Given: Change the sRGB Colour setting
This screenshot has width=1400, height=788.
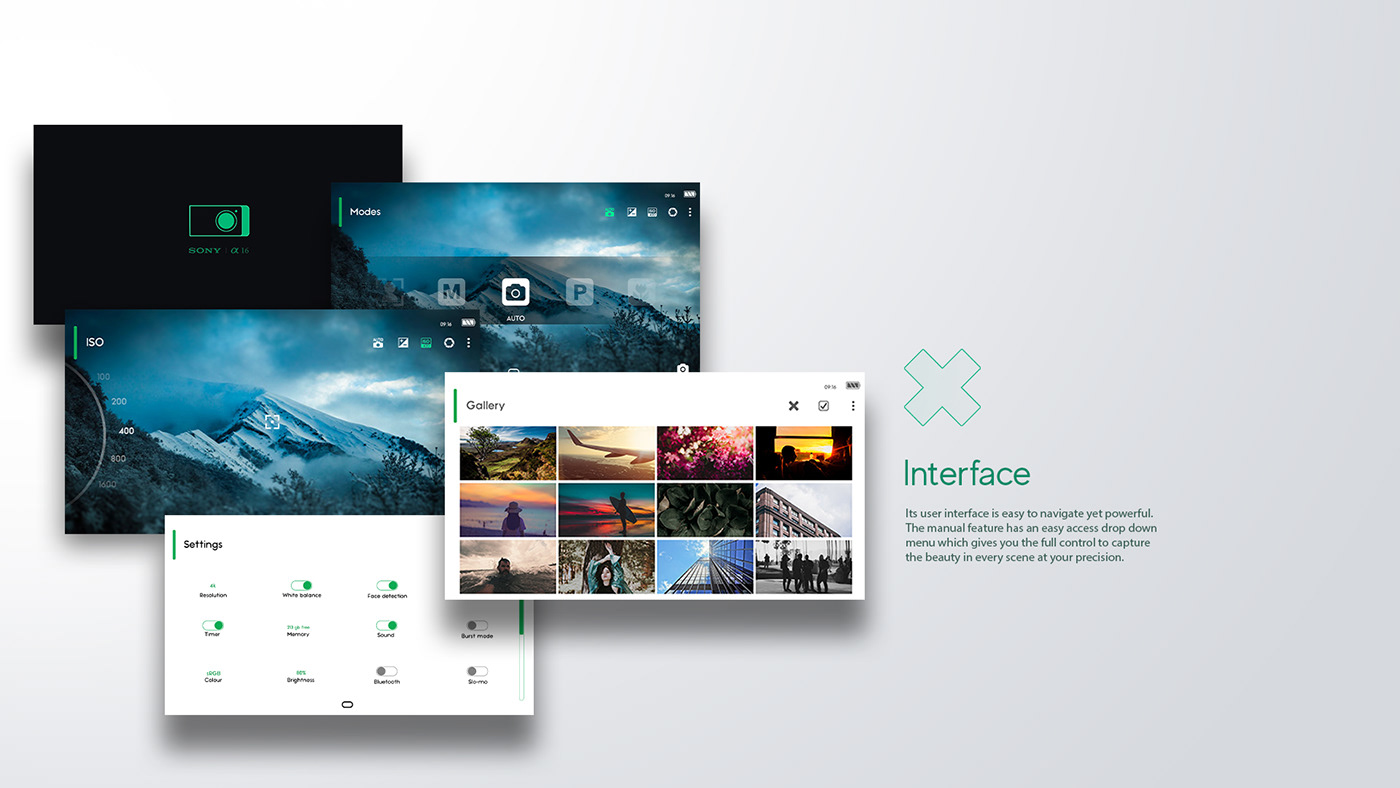Looking at the screenshot, I should 213,677.
